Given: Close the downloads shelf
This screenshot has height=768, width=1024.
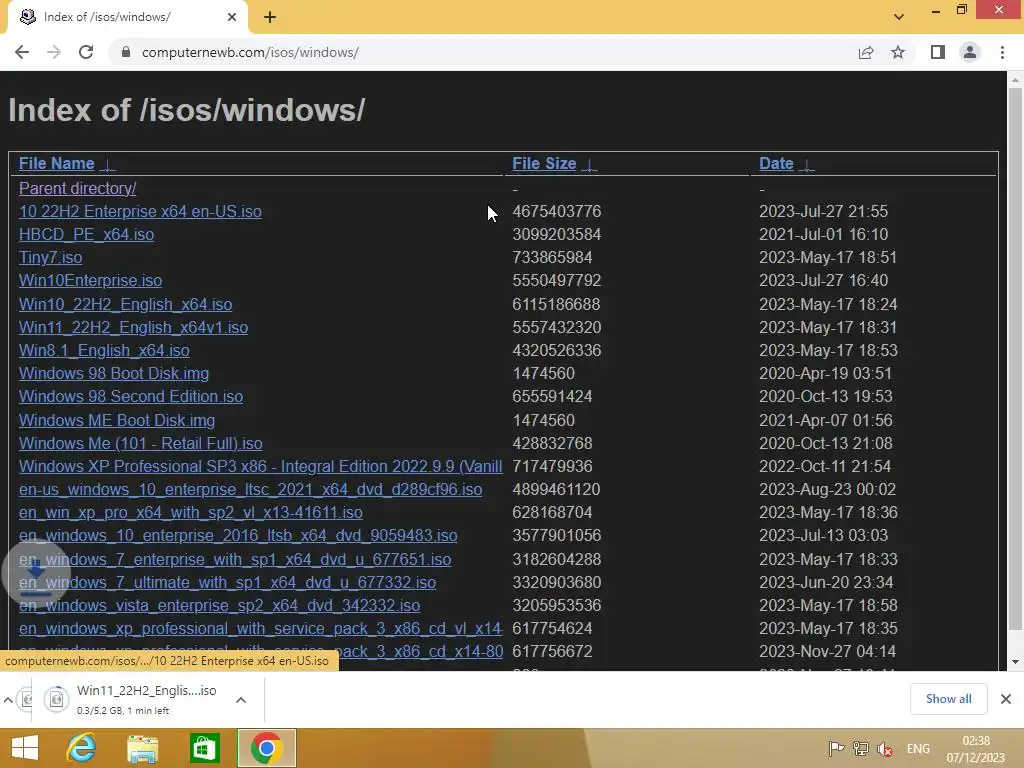Looking at the screenshot, I should [1006, 699].
